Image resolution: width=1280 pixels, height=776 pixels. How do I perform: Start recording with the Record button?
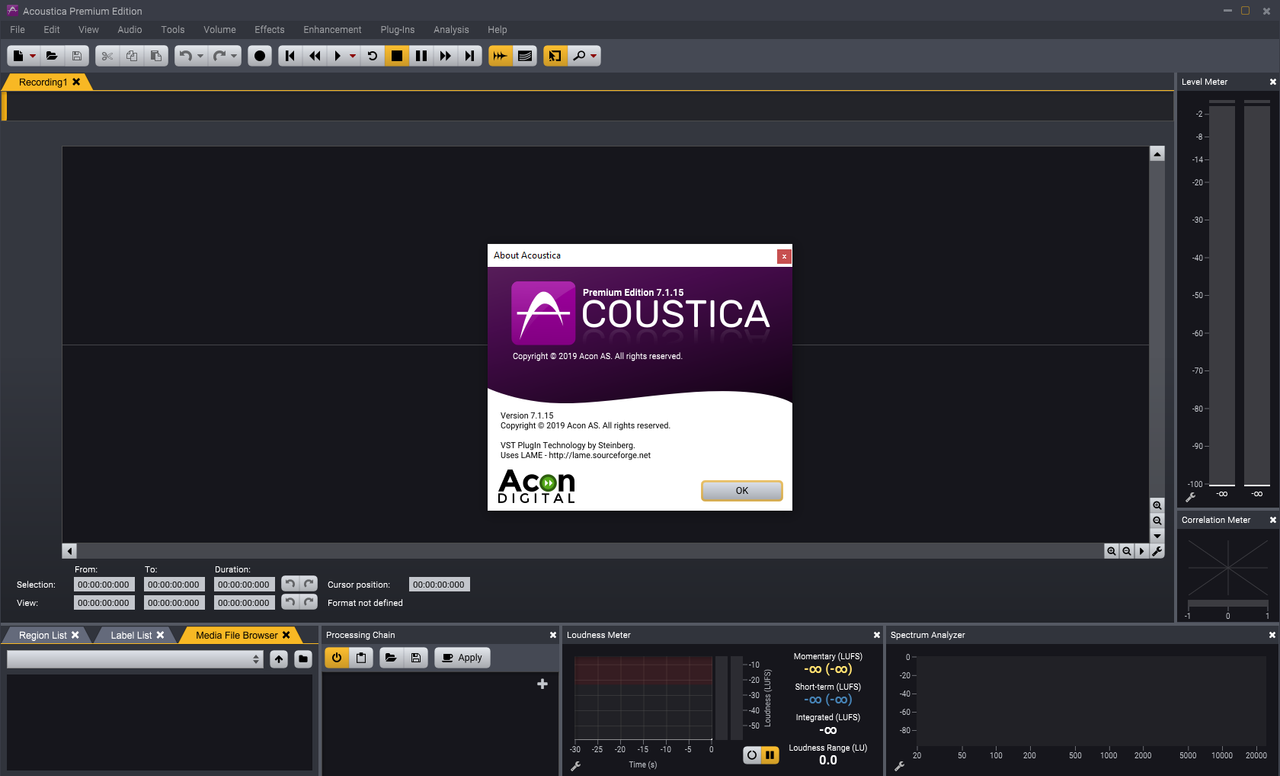(x=260, y=56)
